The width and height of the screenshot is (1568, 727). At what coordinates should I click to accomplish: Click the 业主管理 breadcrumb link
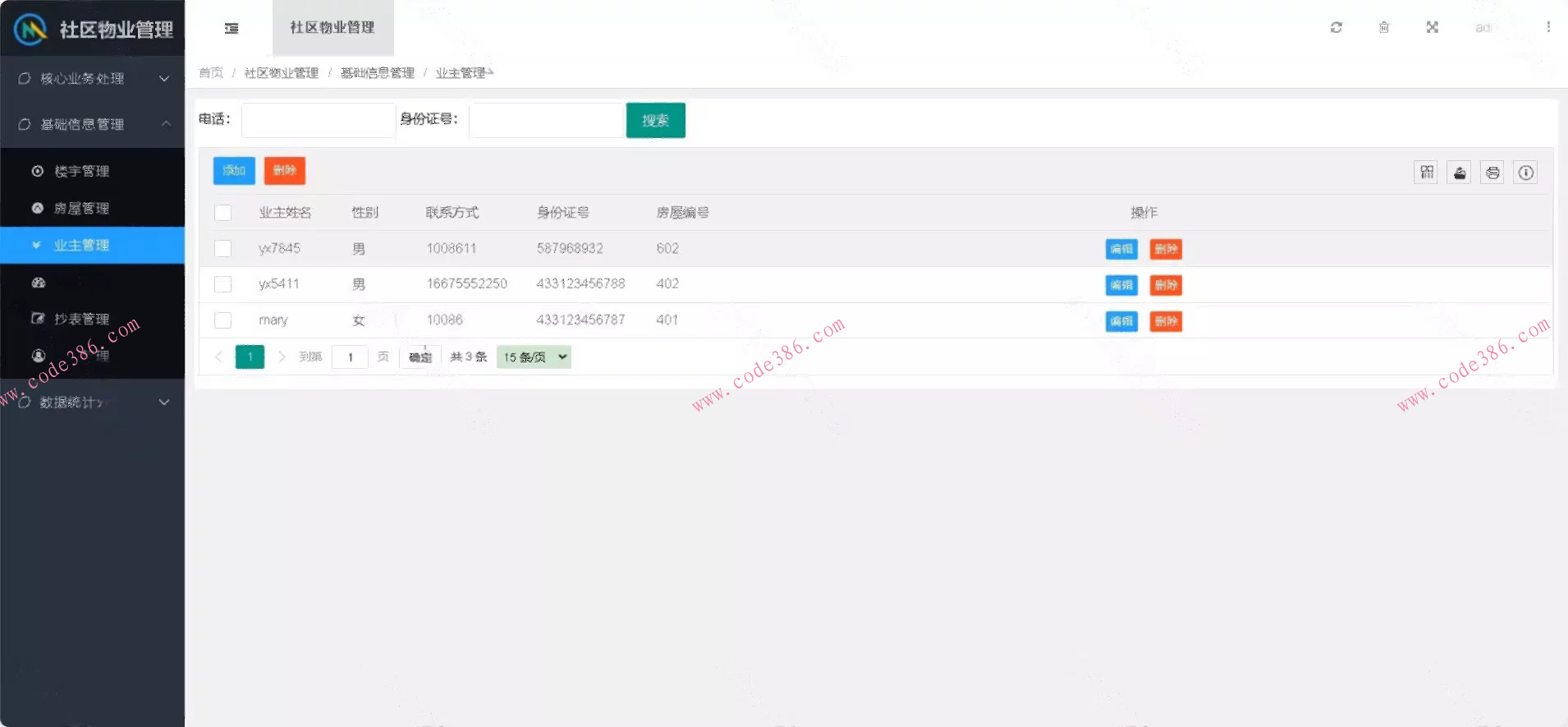click(x=461, y=73)
